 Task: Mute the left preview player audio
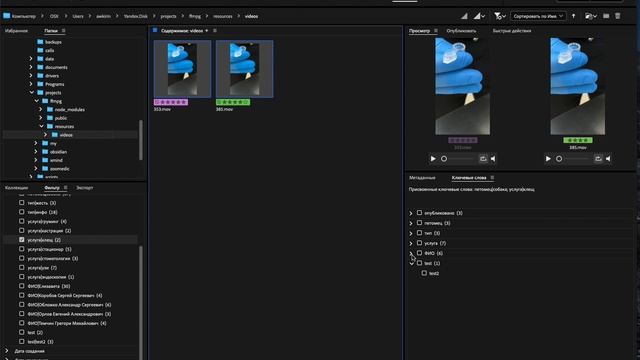click(x=493, y=159)
